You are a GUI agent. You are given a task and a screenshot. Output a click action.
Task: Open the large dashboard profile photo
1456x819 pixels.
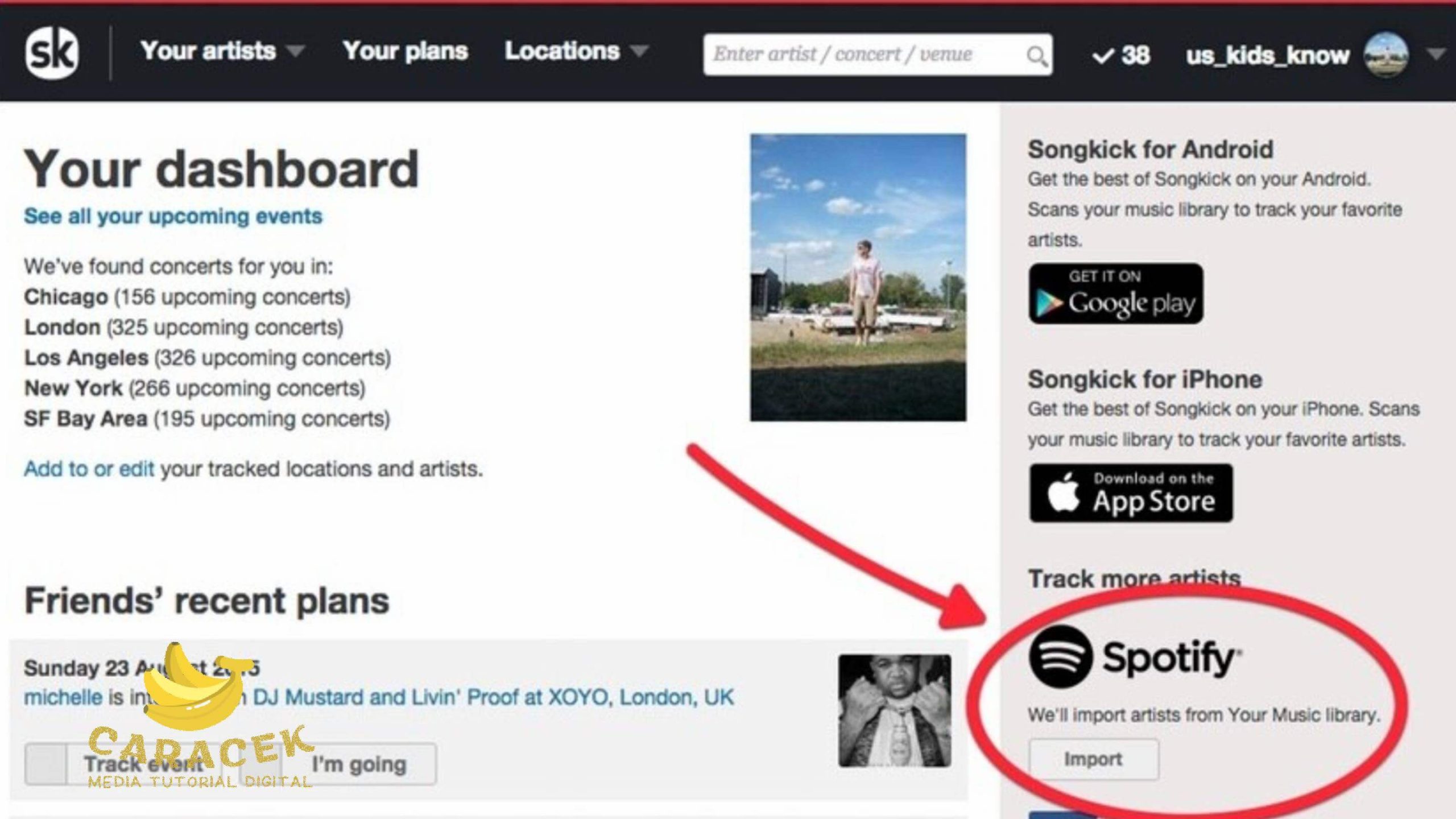[858, 278]
